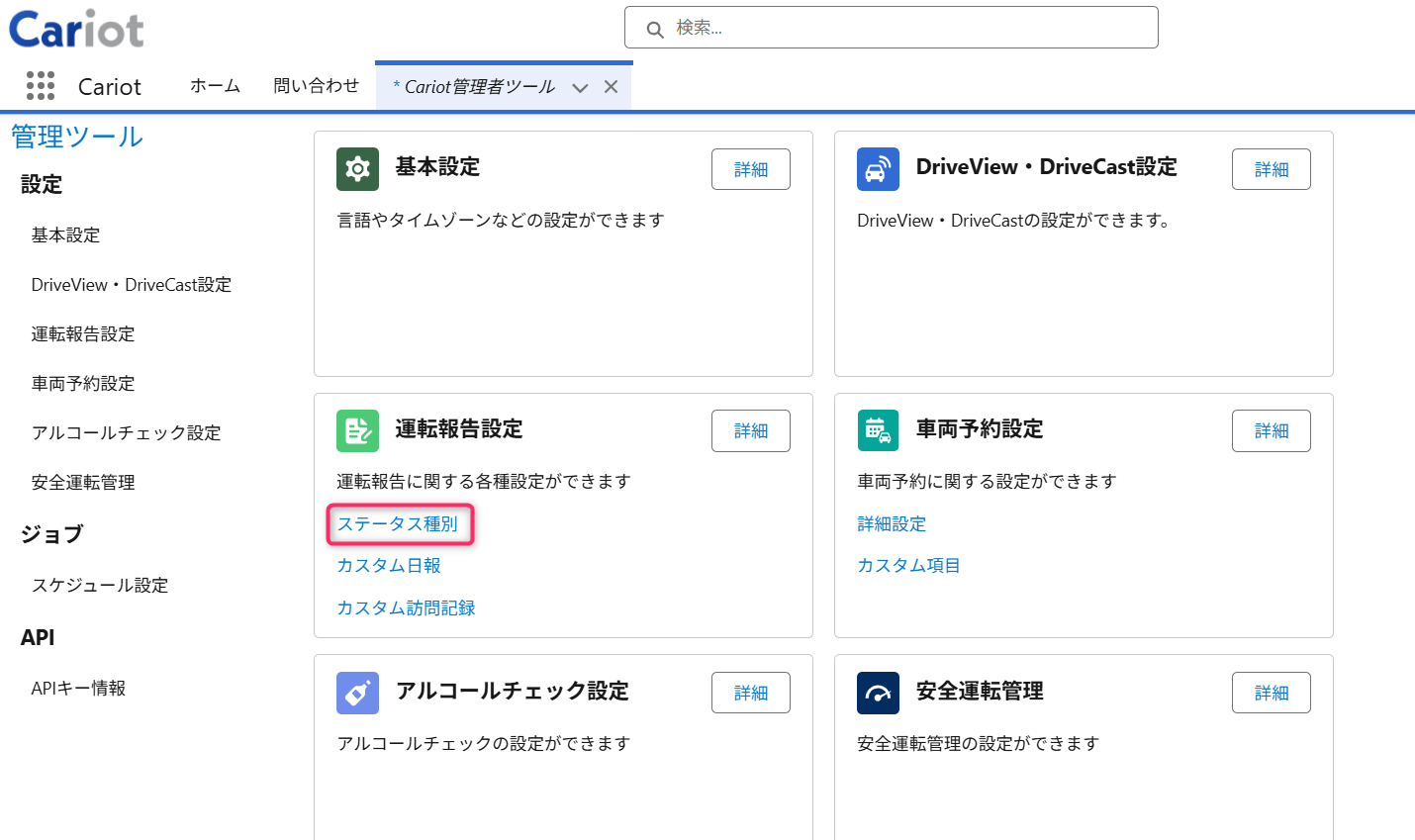Select 運転報告設定 in the sidebar
This screenshot has width=1415, height=840.
click(83, 333)
